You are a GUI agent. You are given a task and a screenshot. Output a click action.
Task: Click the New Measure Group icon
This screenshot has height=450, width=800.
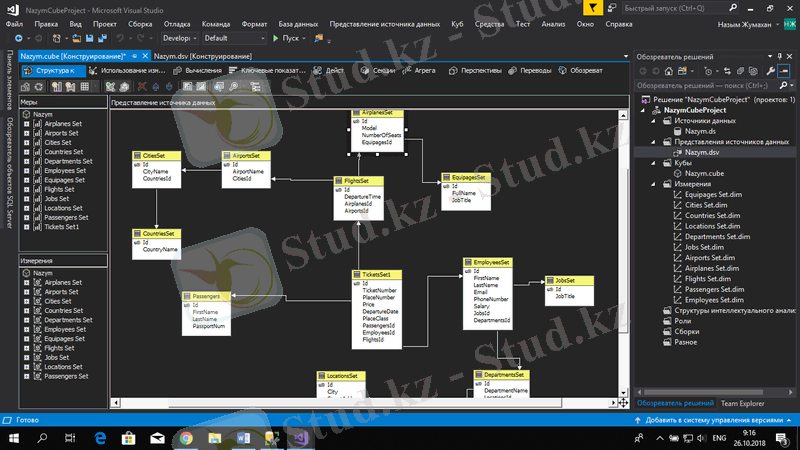coord(70,87)
